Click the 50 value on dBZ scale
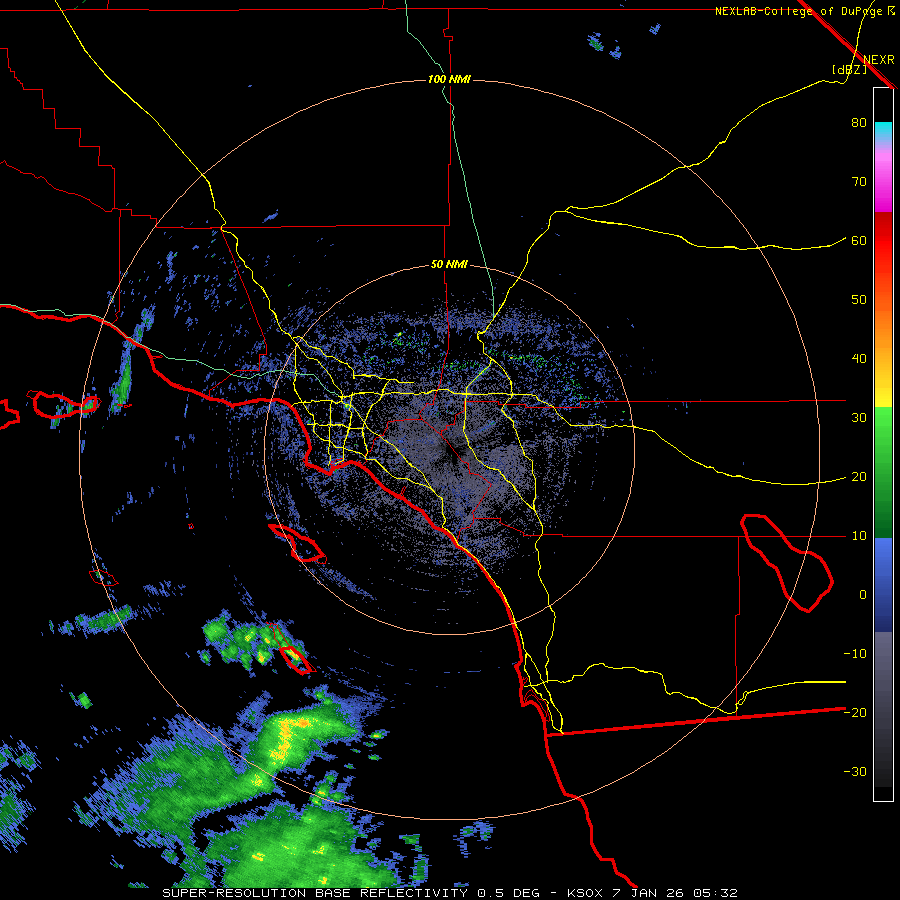The width and height of the screenshot is (900, 900). coord(859,300)
